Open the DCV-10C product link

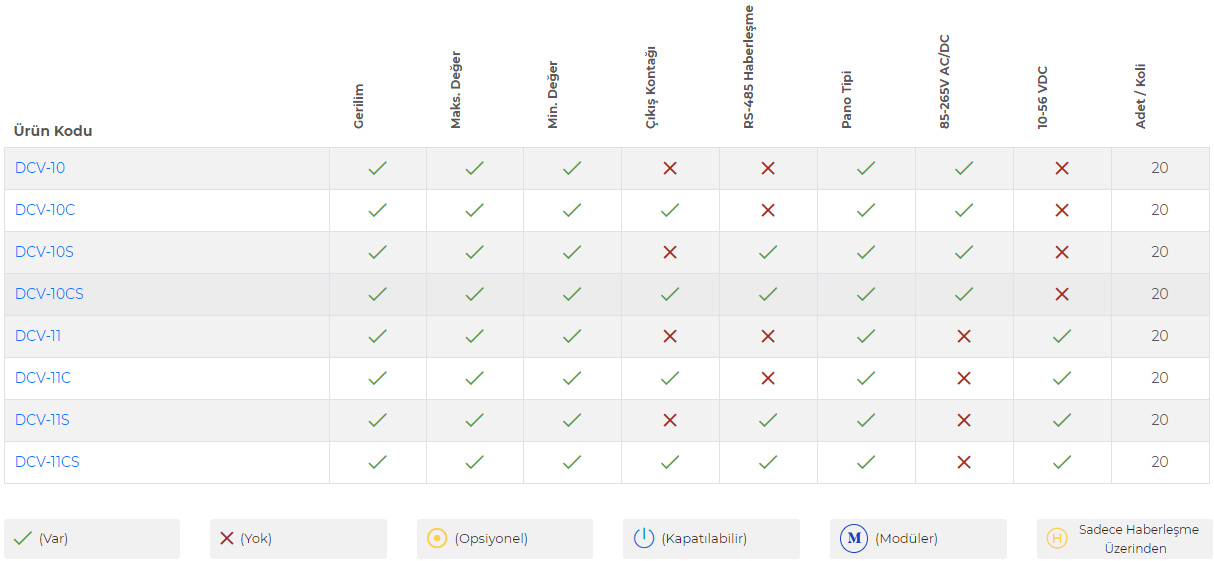coord(45,210)
